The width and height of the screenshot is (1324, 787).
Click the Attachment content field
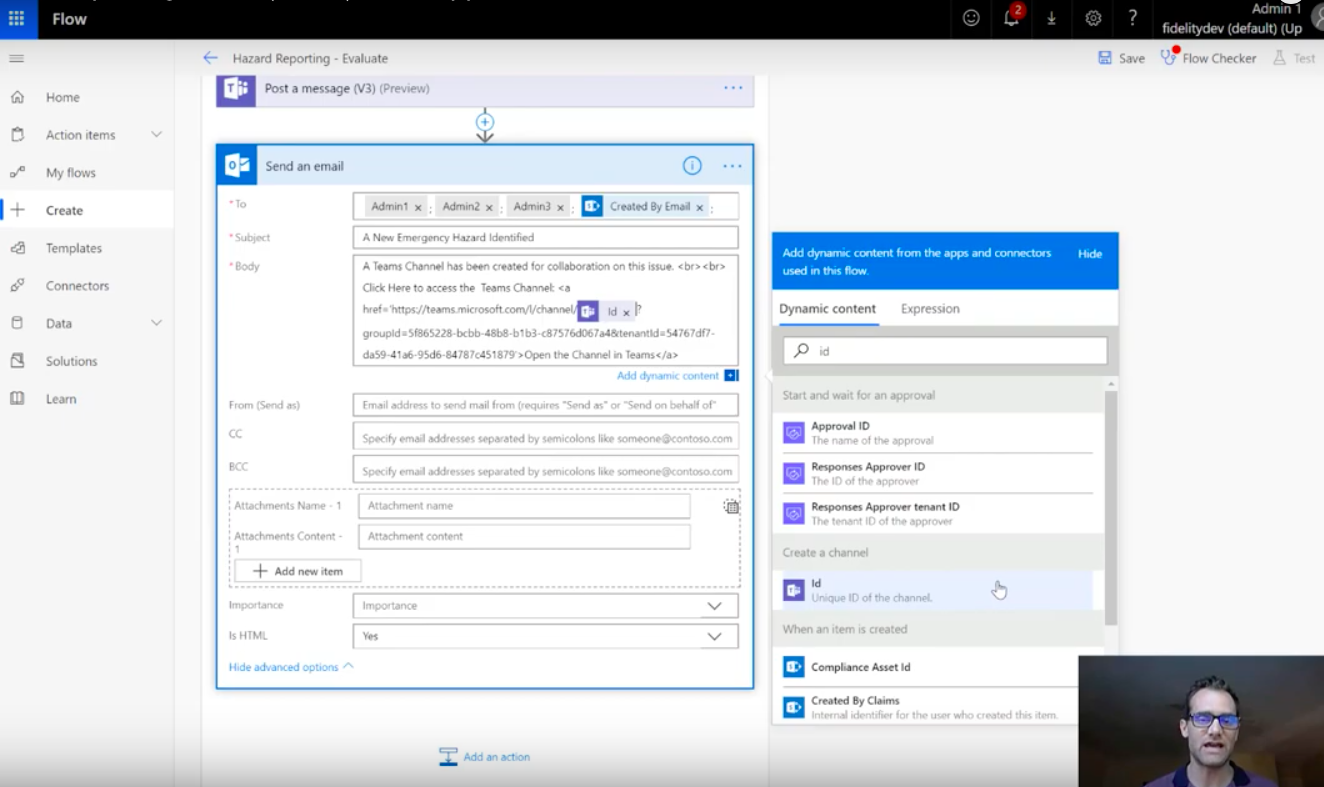coord(524,537)
